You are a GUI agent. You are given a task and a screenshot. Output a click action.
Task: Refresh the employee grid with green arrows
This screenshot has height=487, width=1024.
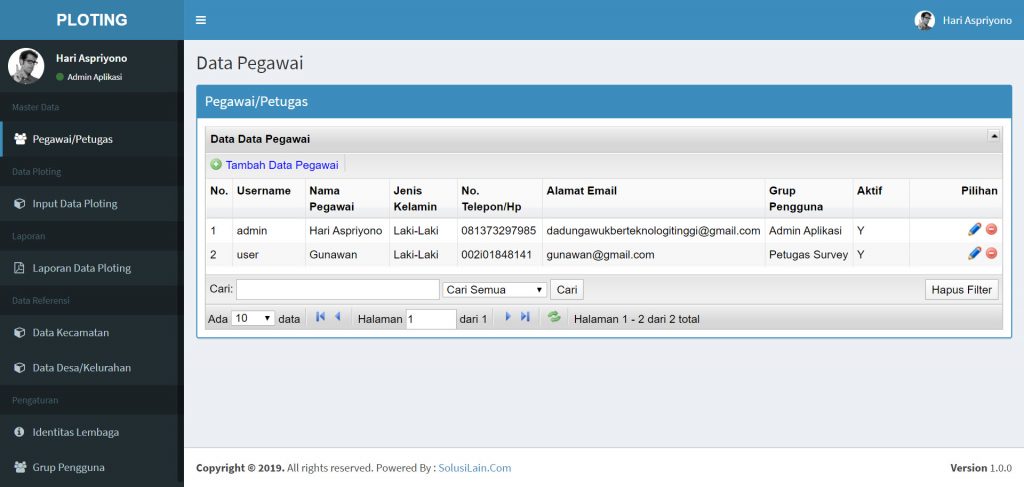[554, 317]
